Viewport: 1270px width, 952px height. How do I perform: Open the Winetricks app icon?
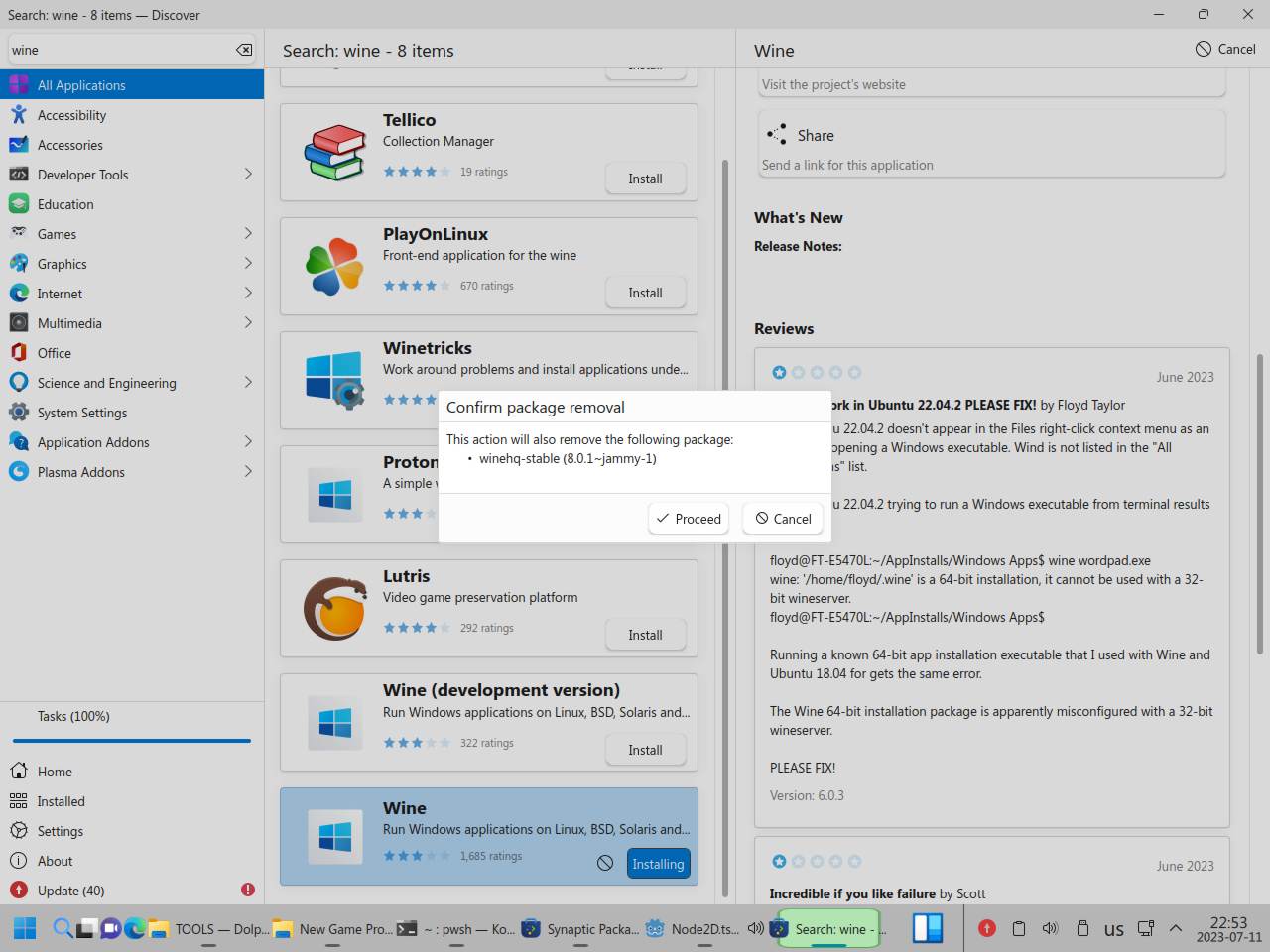tap(335, 380)
